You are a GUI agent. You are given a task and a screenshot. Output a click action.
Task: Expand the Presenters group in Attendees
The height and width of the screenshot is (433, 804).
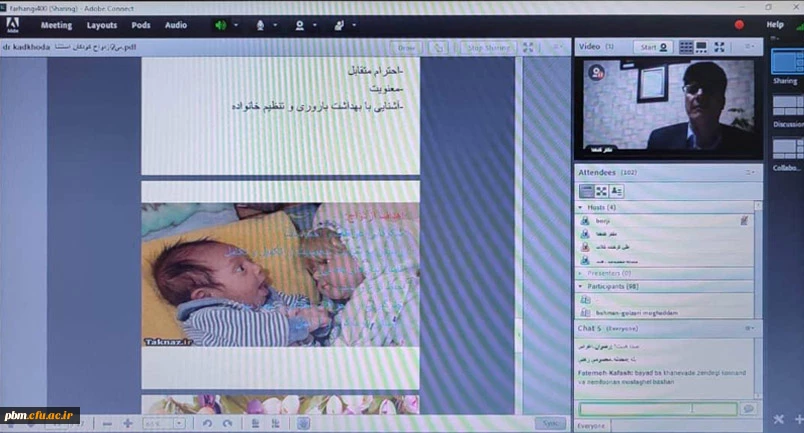[x=582, y=272]
